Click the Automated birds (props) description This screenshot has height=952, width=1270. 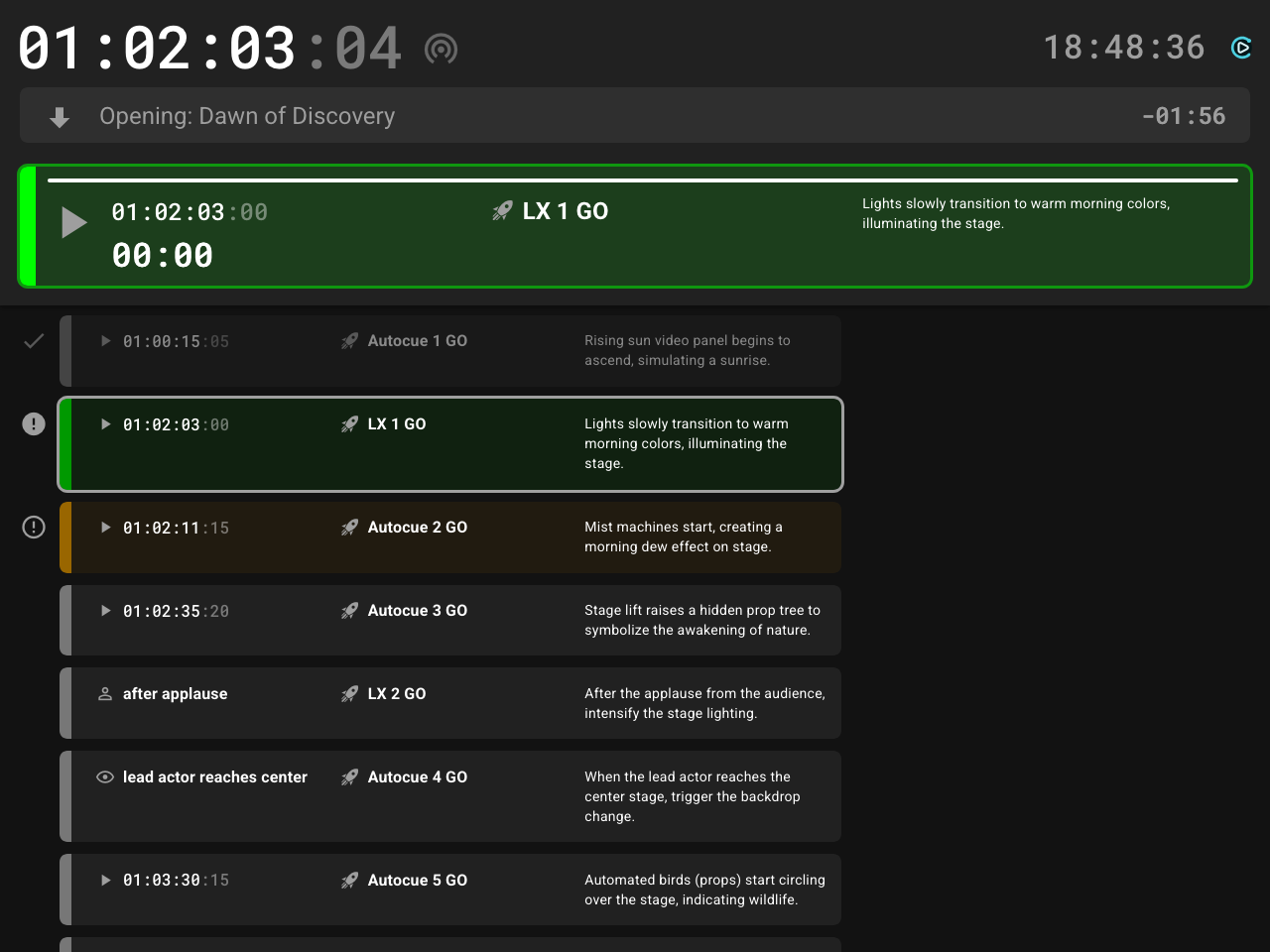coord(704,890)
